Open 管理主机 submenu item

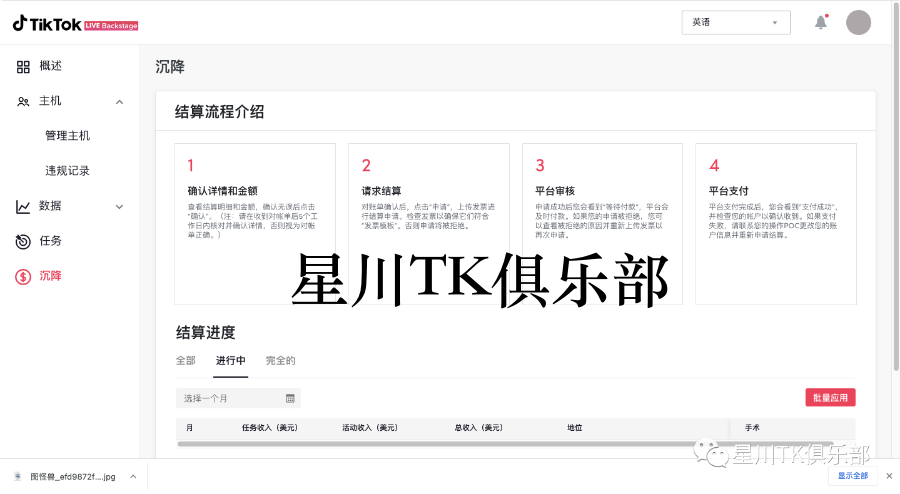pyautogui.click(x=68, y=136)
